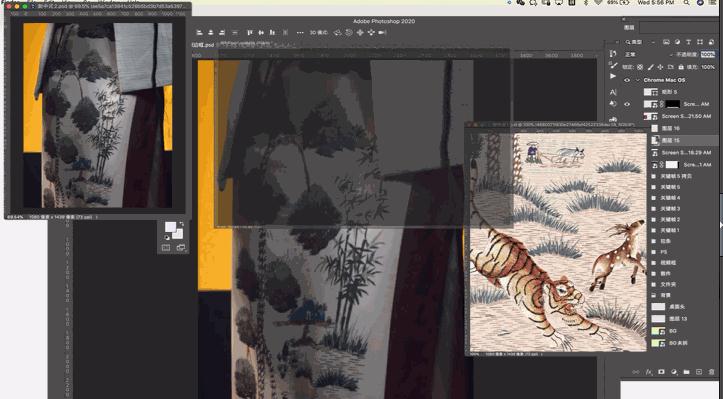
Task: Click the lock image pixels brush icon
Action: tap(650, 67)
